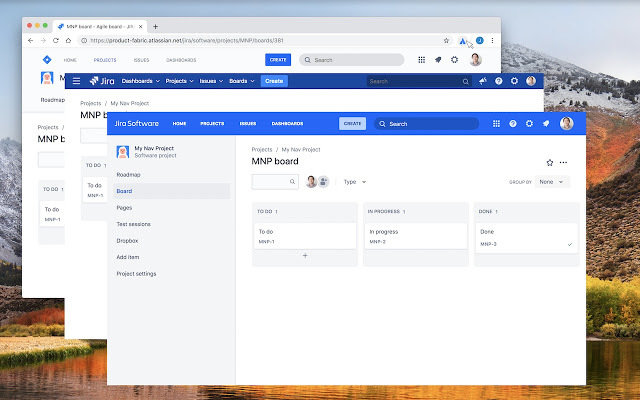The height and width of the screenshot is (400, 640).
Task: Open Pages in the project sidebar
Action: point(171,208)
